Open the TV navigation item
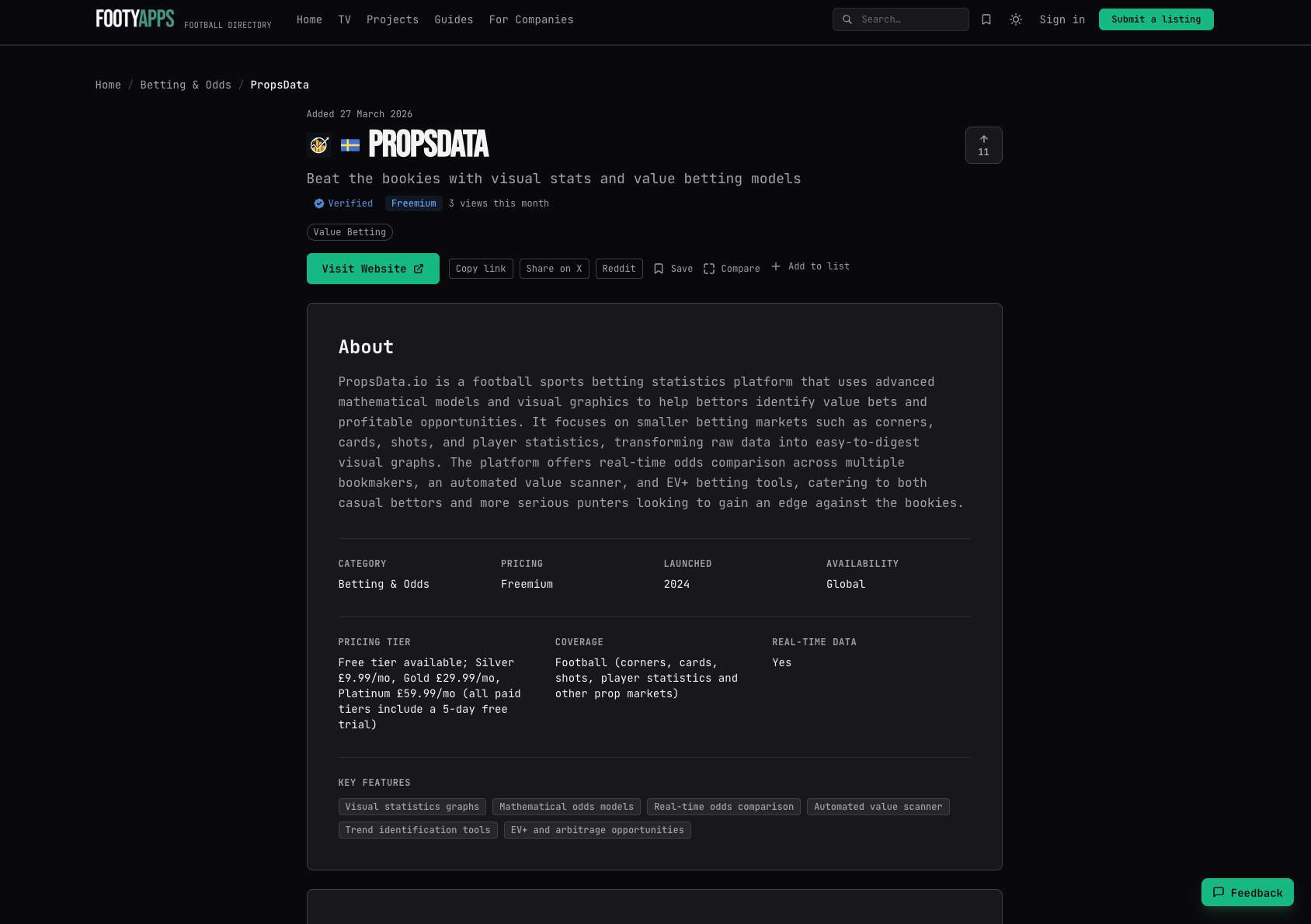1311x924 pixels. [345, 19]
